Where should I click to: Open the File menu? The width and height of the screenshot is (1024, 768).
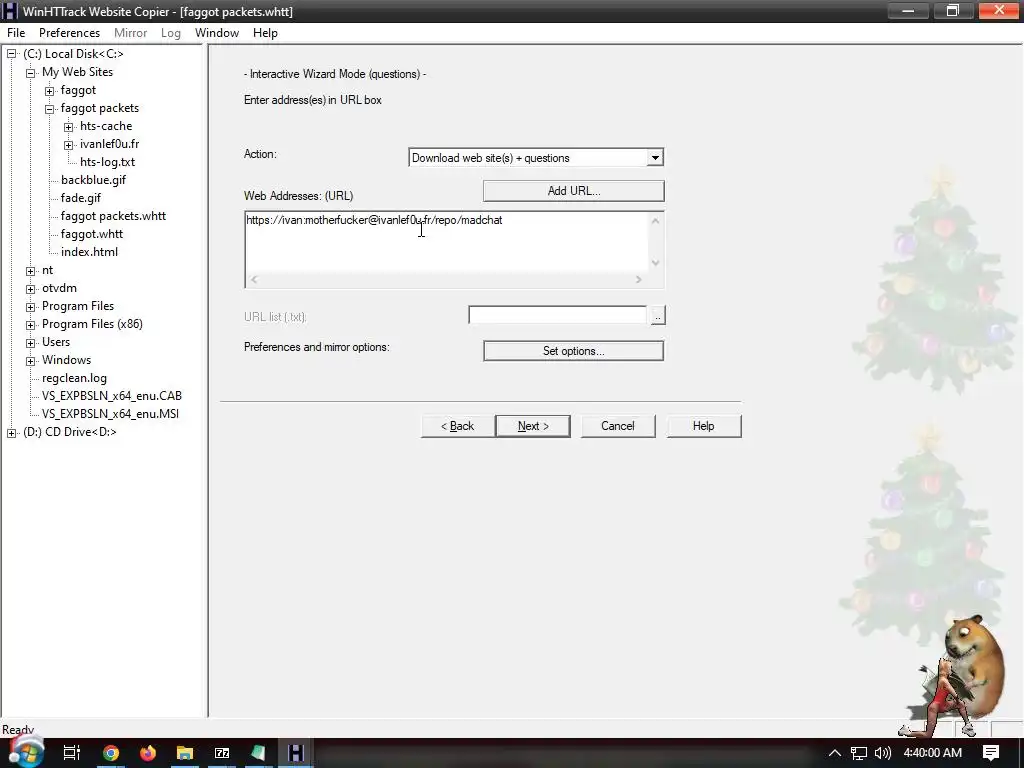pos(16,33)
